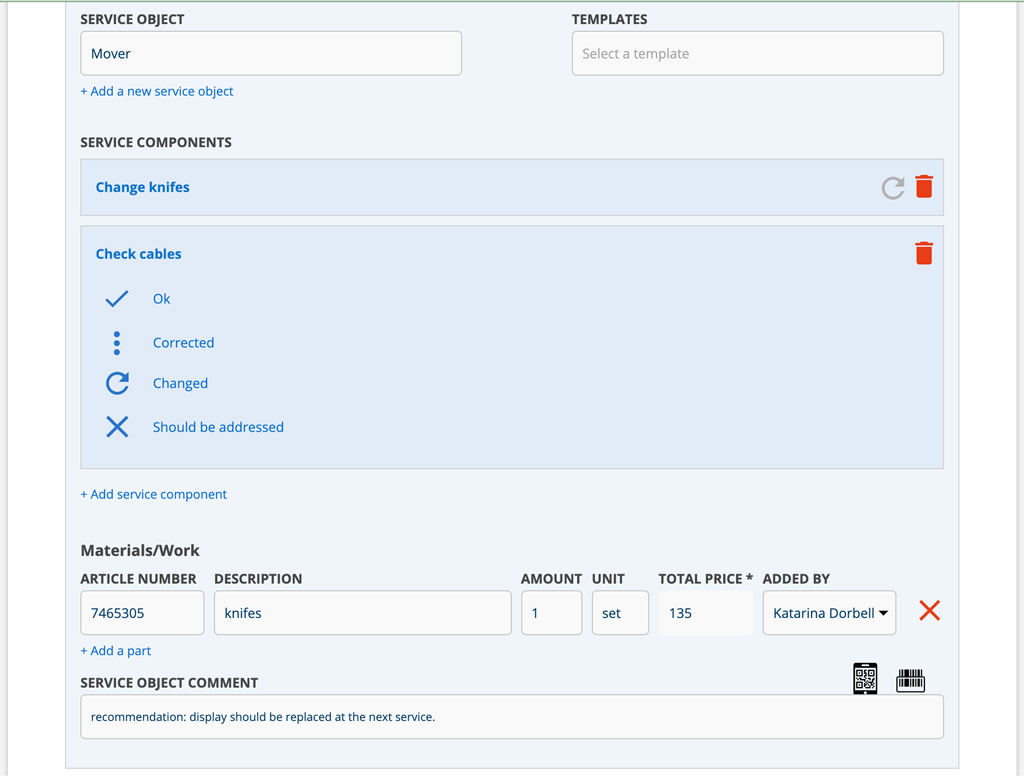
Task: Edit the article number field 7465305
Action: [142, 613]
